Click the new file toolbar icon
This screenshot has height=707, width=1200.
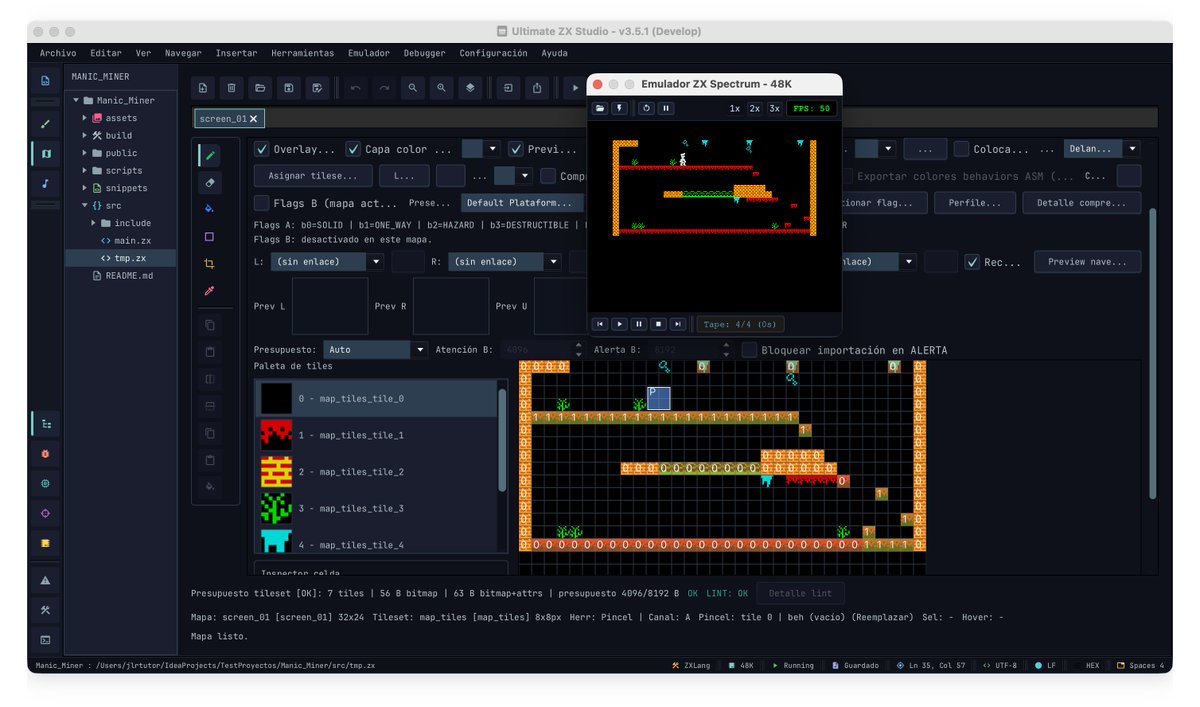tap(203, 88)
